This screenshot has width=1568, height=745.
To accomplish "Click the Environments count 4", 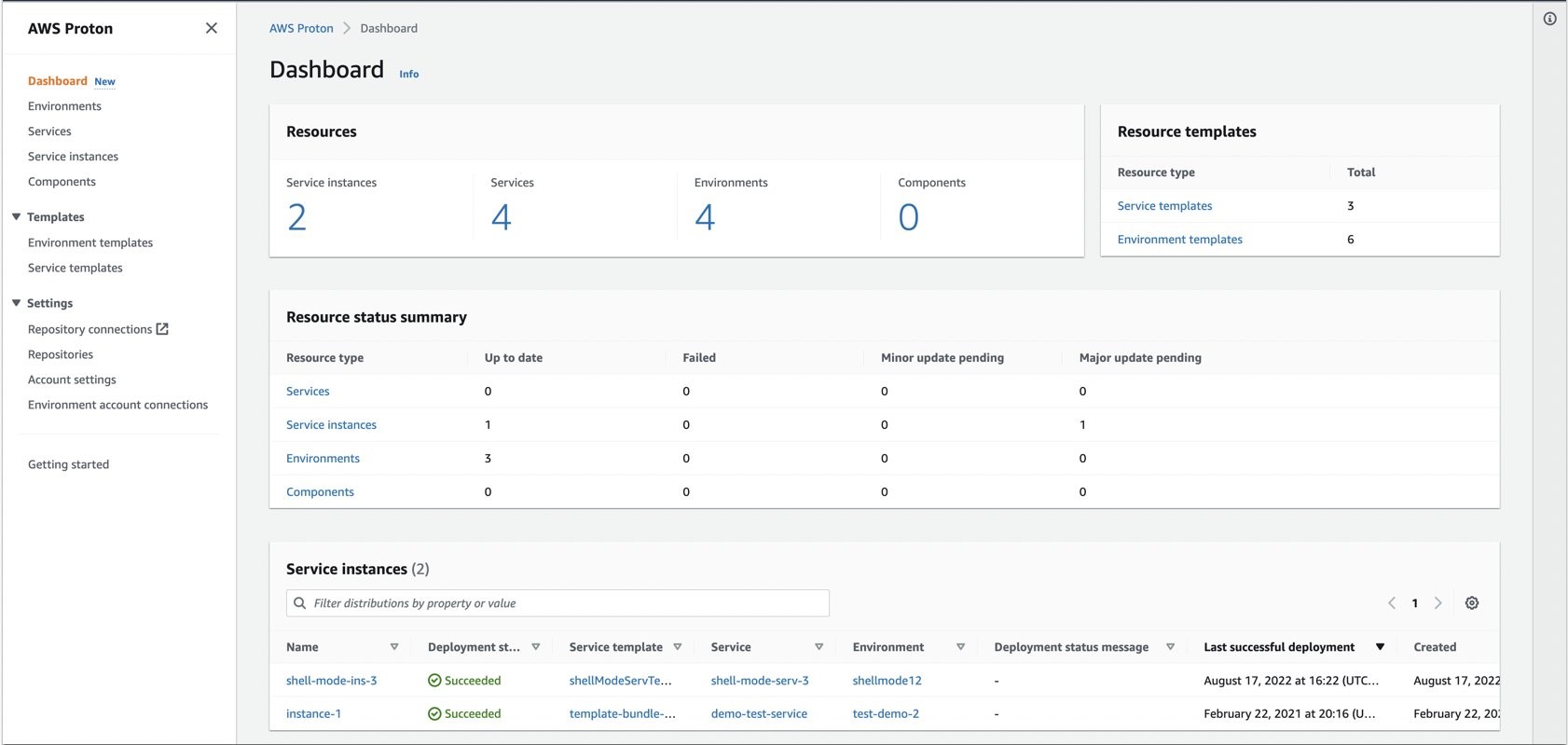I will coord(705,217).
